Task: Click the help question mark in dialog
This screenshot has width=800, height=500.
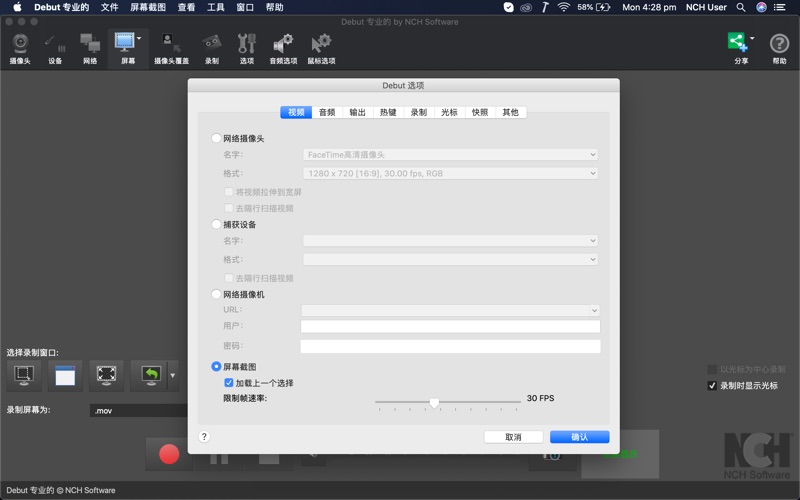Action: click(204, 437)
